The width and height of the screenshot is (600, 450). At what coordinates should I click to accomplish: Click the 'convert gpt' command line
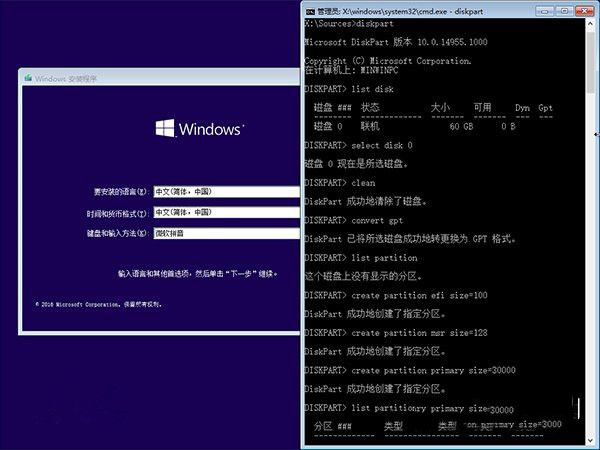(x=354, y=220)
